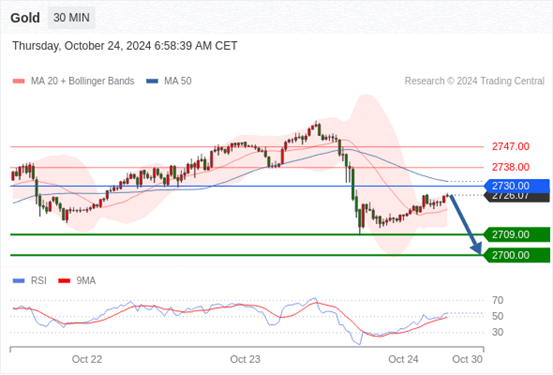Select the 'MA 50' legend label
Image resolution: width=553 pixels, height=375 pixels.
pos(178,81)
